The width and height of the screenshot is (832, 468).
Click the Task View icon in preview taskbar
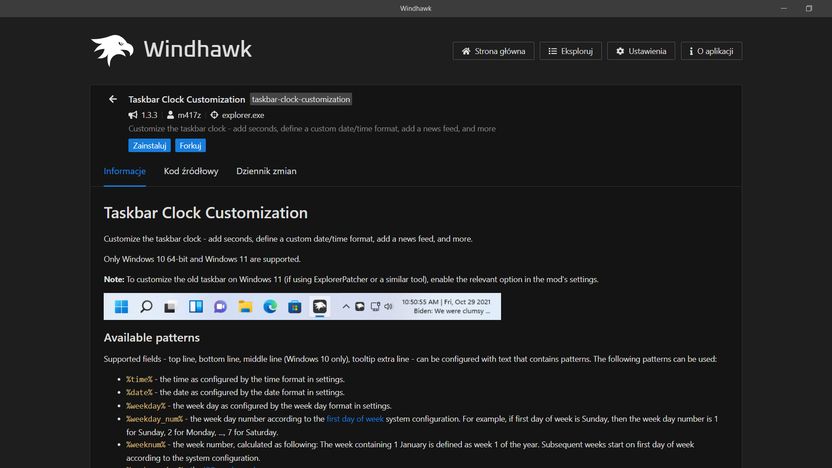(x=170, y=307)
